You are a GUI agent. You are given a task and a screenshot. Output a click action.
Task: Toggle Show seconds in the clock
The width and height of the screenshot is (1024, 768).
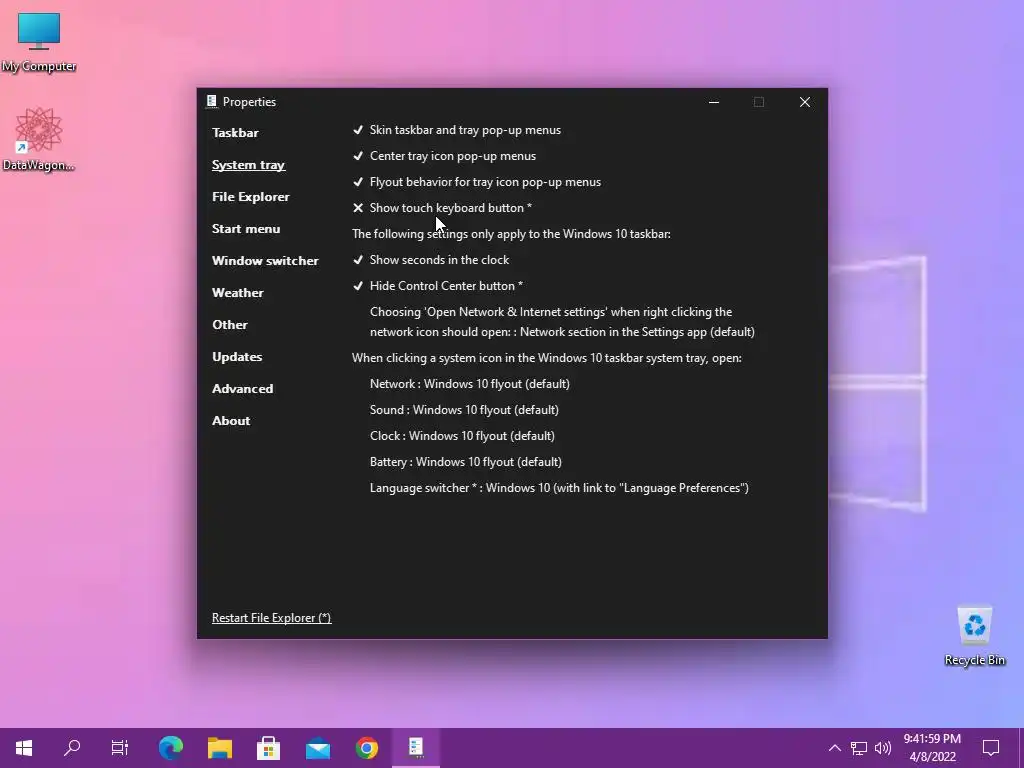click(431, 260)
